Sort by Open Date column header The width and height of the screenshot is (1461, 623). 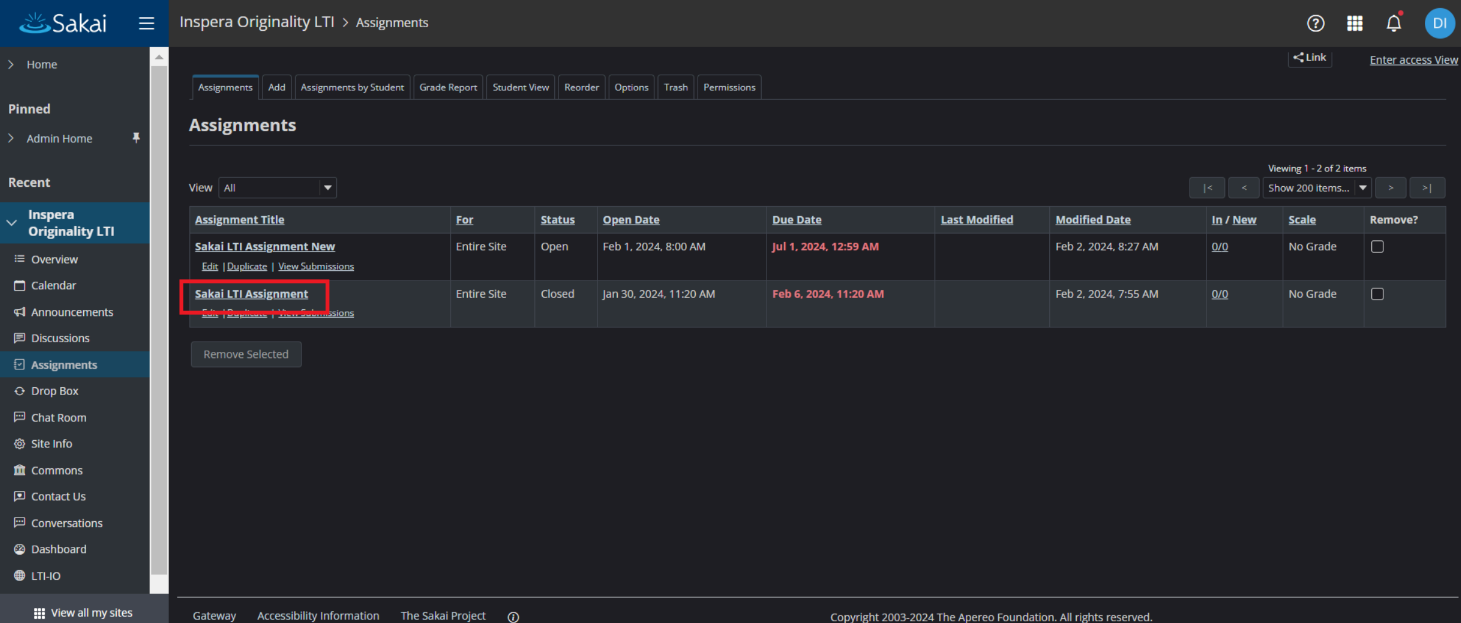pos(631,220)
